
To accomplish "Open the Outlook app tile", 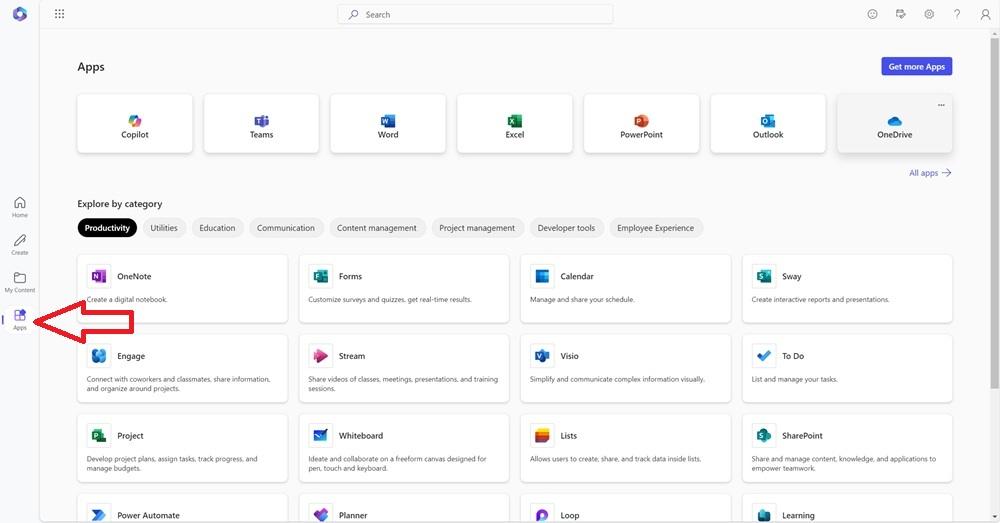I will 768,124.
